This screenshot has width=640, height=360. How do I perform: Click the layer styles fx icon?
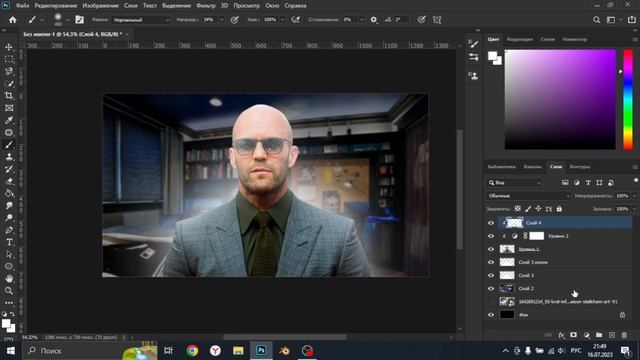pyautogui.click(x=561, y=335)
